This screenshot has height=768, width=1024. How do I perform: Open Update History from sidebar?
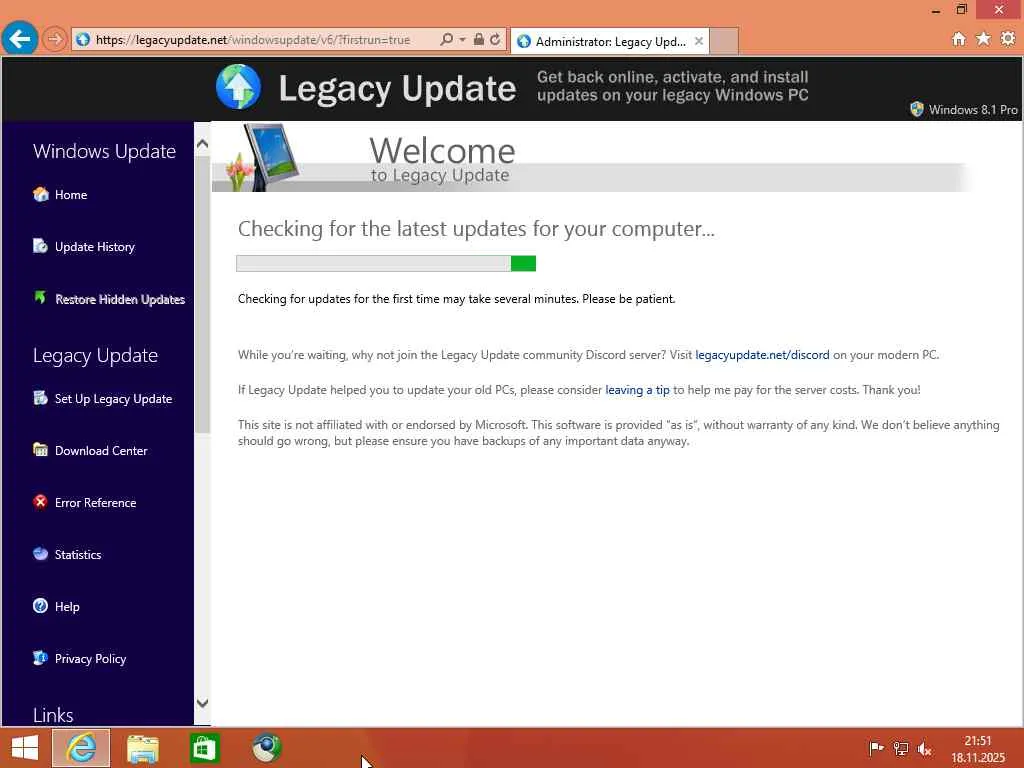coord(95,247)
